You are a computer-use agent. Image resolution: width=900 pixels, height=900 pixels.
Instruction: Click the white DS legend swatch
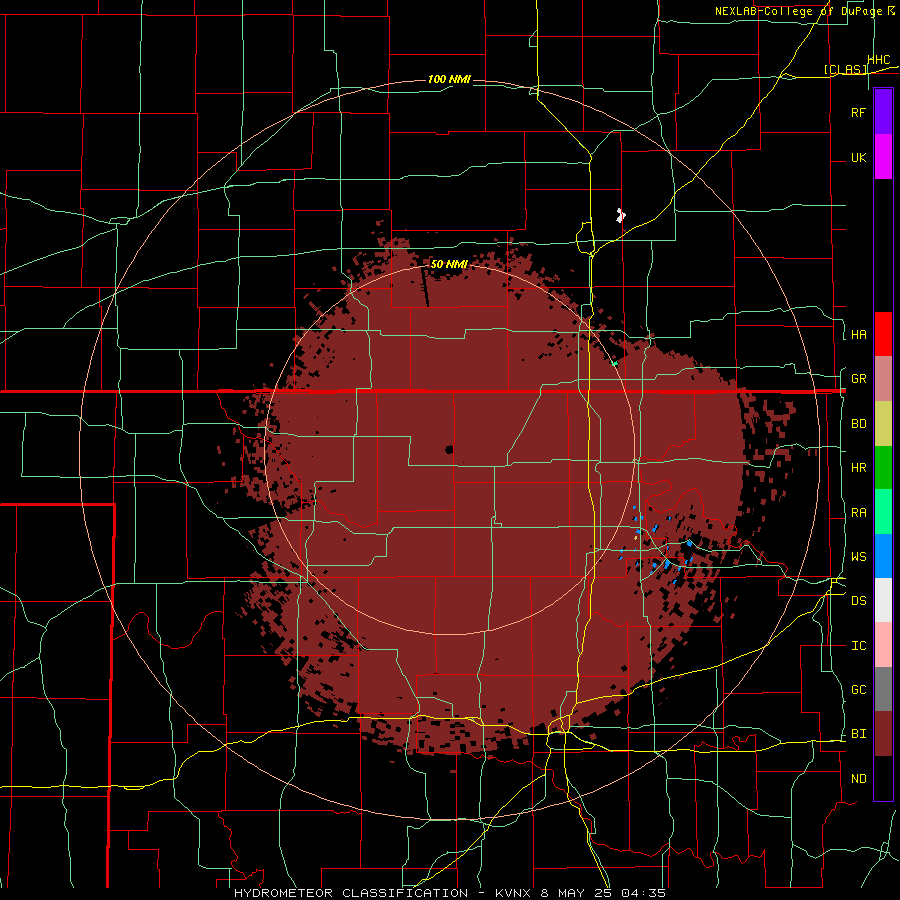click(883, 600)
